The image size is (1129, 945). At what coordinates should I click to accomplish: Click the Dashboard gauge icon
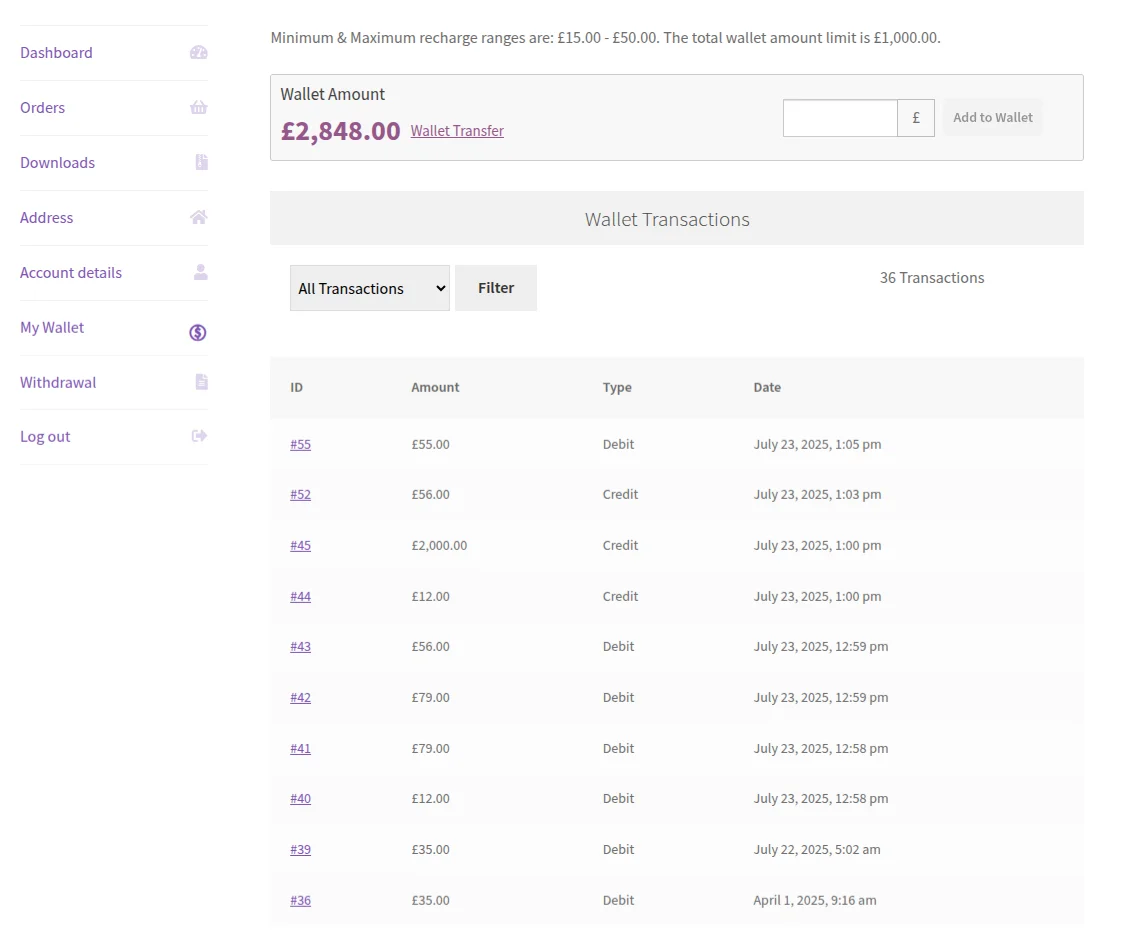point(198,53)
